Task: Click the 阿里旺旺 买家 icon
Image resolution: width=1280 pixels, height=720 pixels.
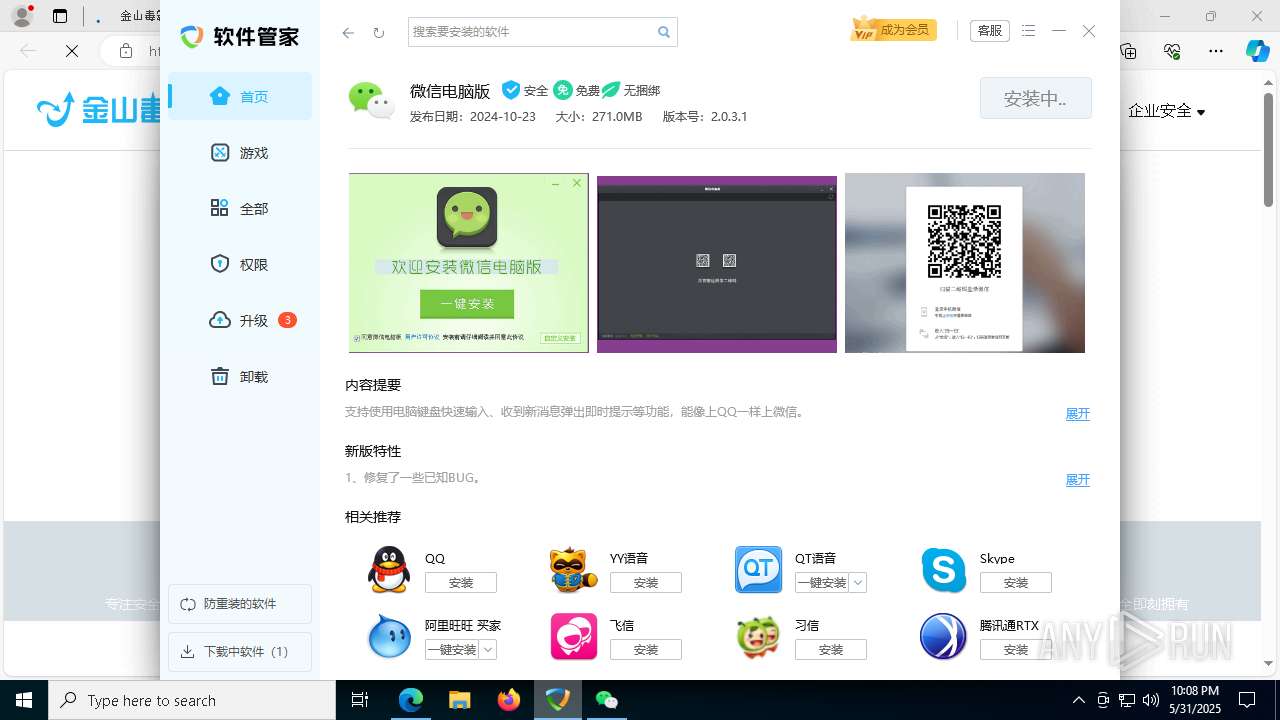Action: (x=389, y=636)
